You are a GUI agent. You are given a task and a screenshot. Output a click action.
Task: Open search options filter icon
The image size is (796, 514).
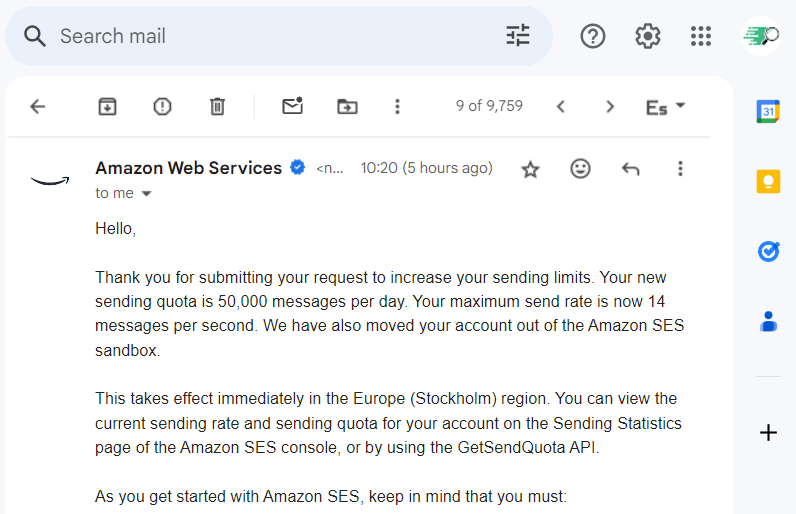[518, 36]
